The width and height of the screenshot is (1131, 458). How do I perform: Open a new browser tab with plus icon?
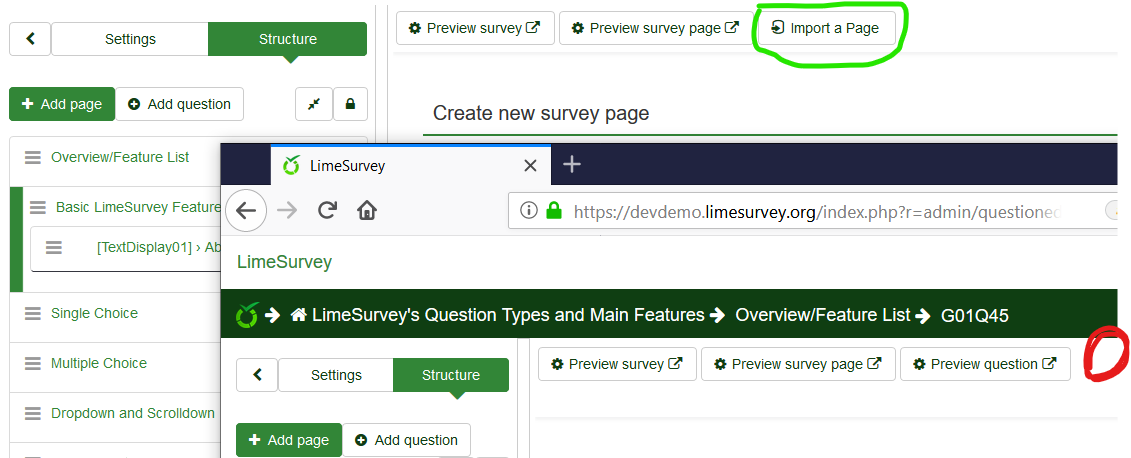tap(572, 164)
